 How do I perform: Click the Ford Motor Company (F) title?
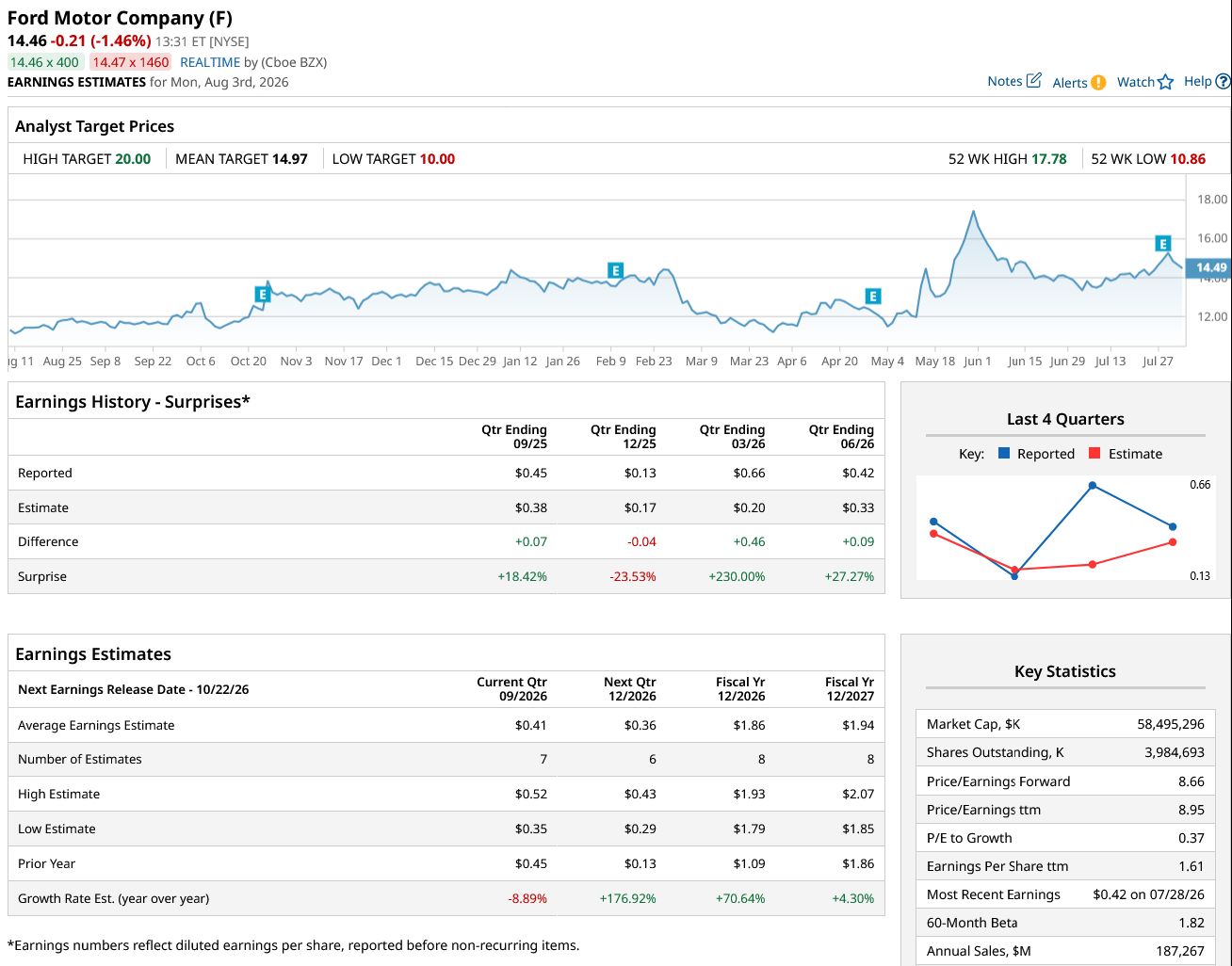[x=120, y=18]
